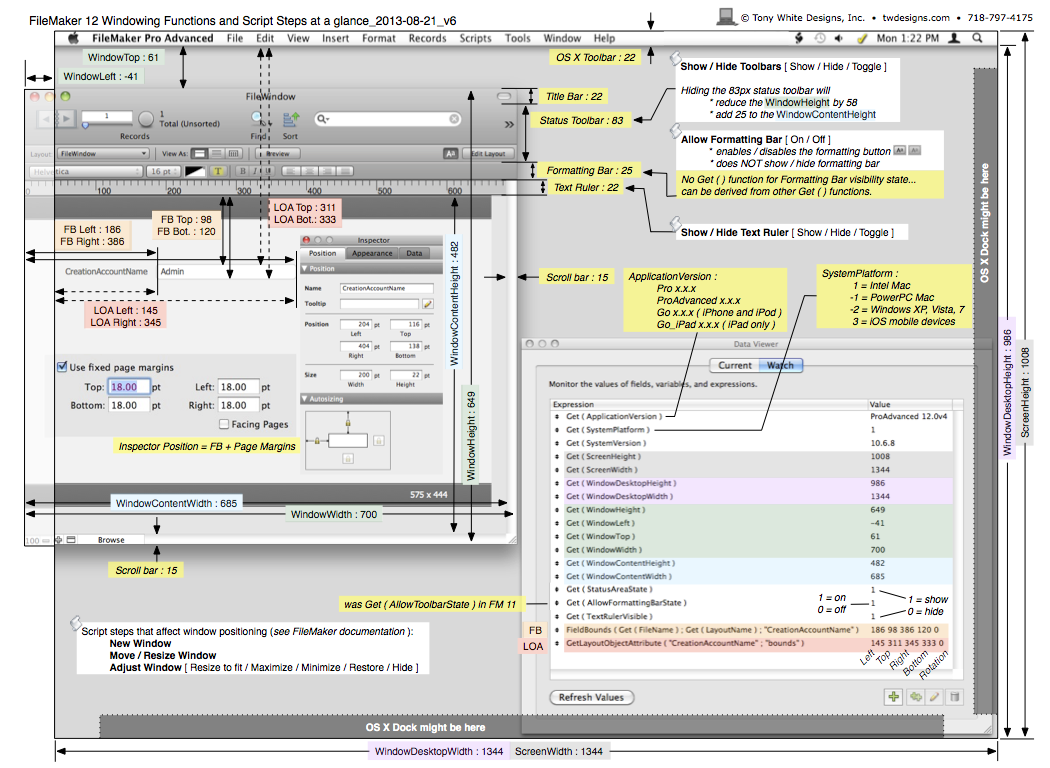Click the duplicate expression arrows icon

click(915, 697)
